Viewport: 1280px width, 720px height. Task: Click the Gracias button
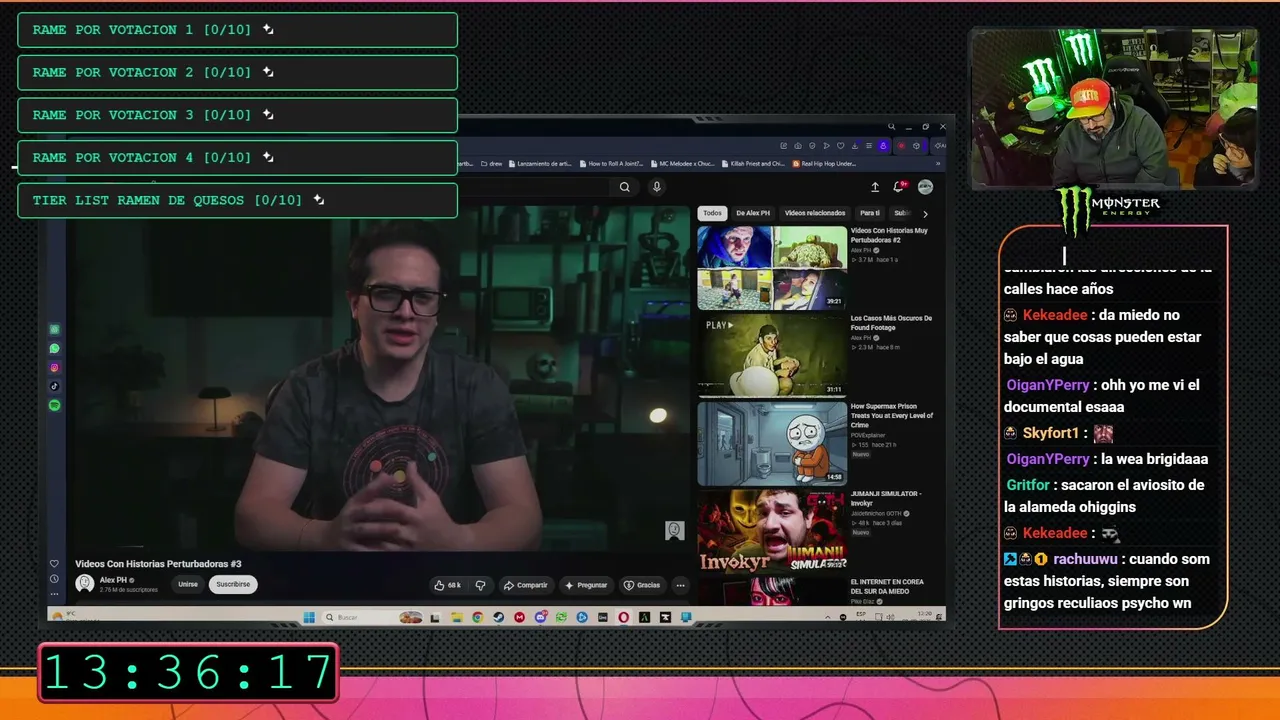(x=642, y=585)
